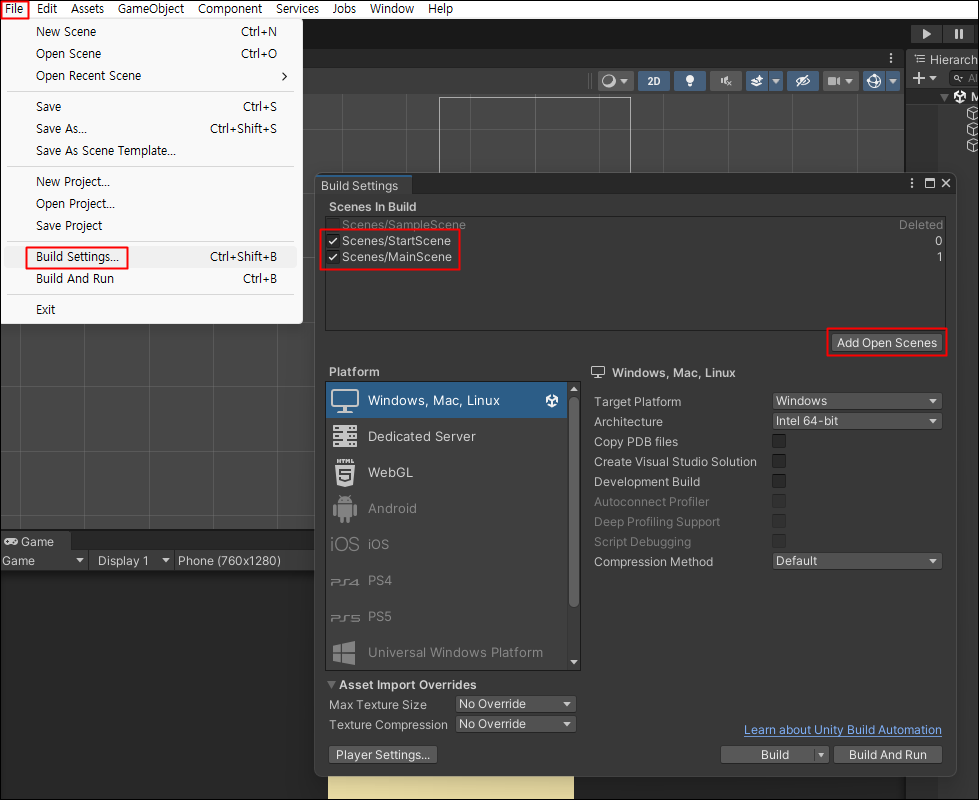Select WebGL platform

point(446,473)
